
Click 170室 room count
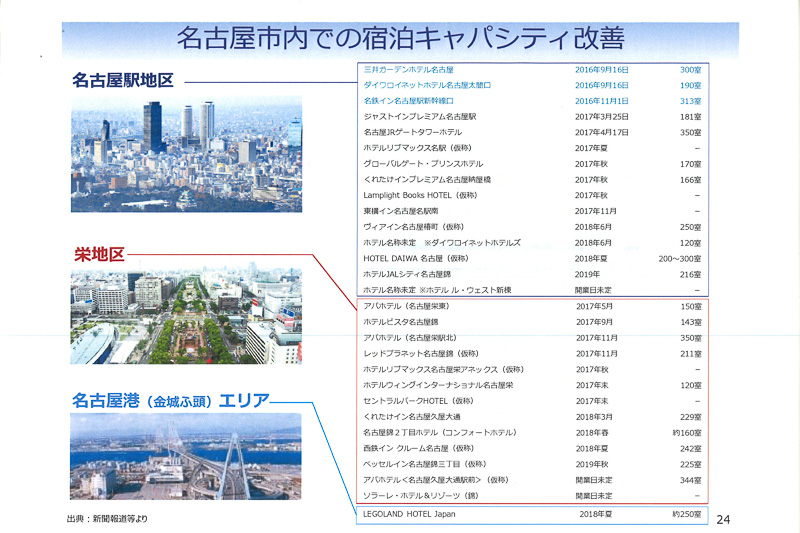pos(690,164)
